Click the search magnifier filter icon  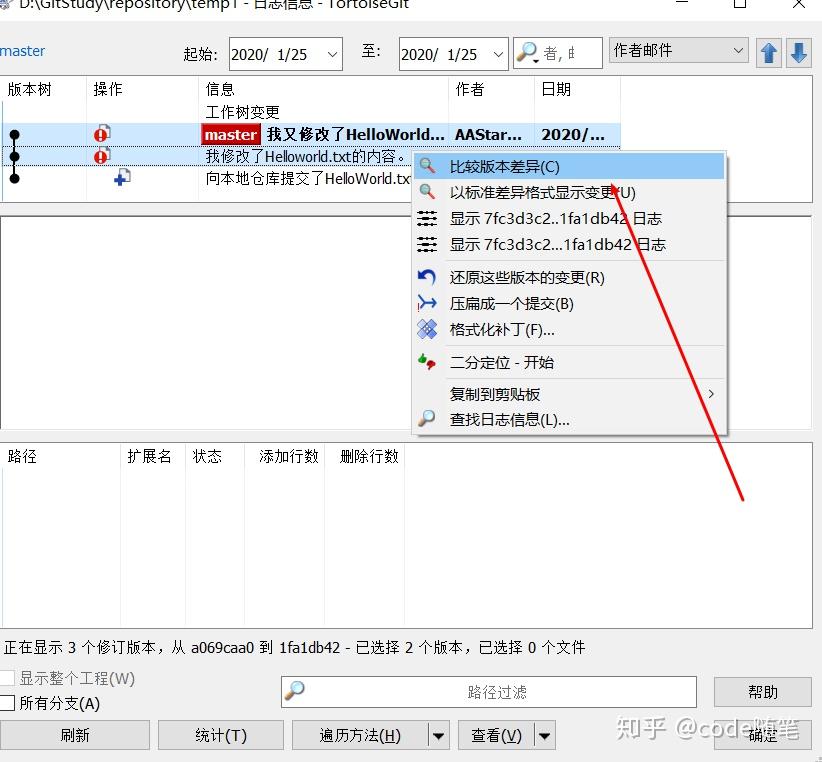tap(527, 52)
